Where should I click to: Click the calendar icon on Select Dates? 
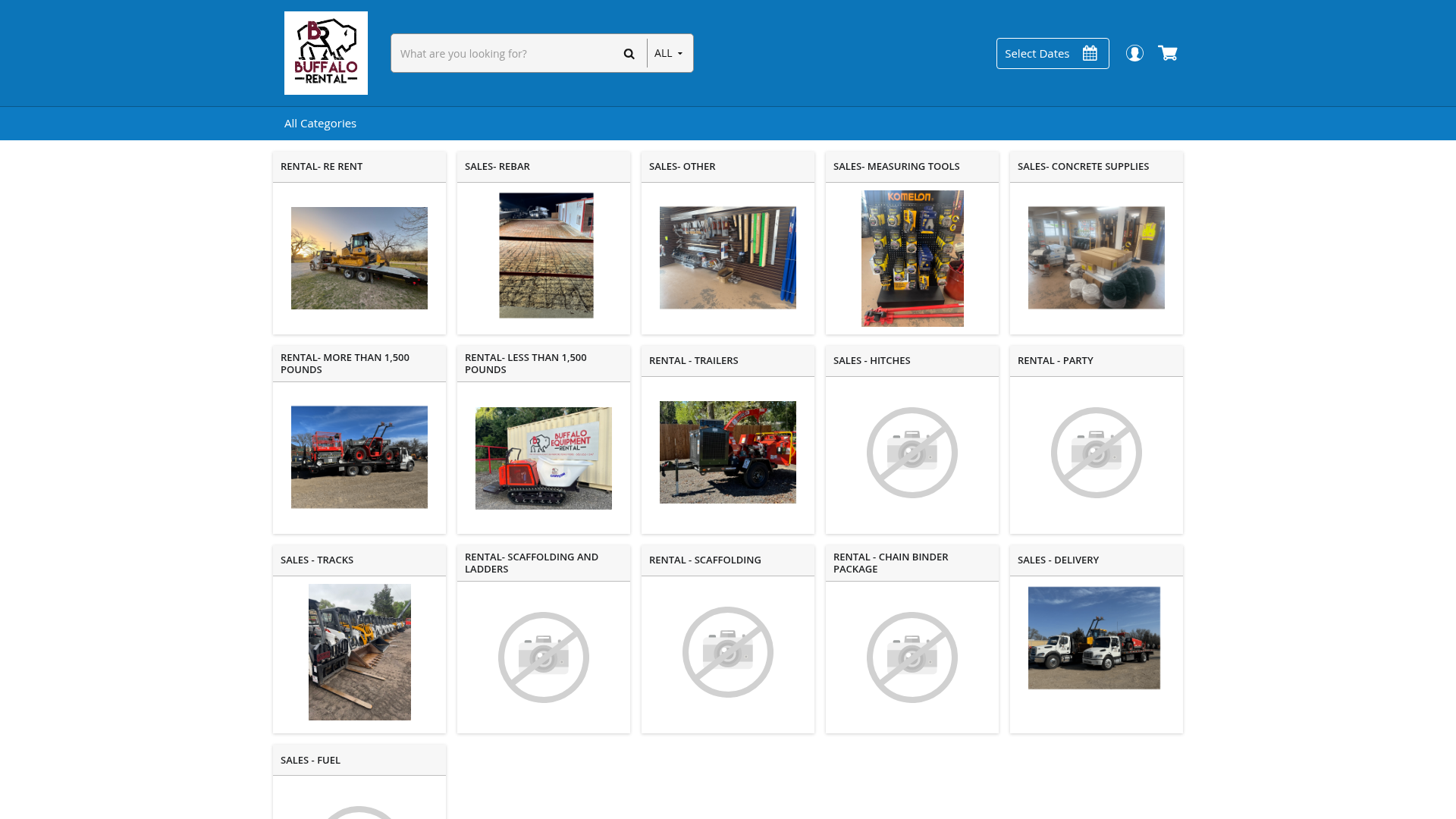coord(1090,53)
